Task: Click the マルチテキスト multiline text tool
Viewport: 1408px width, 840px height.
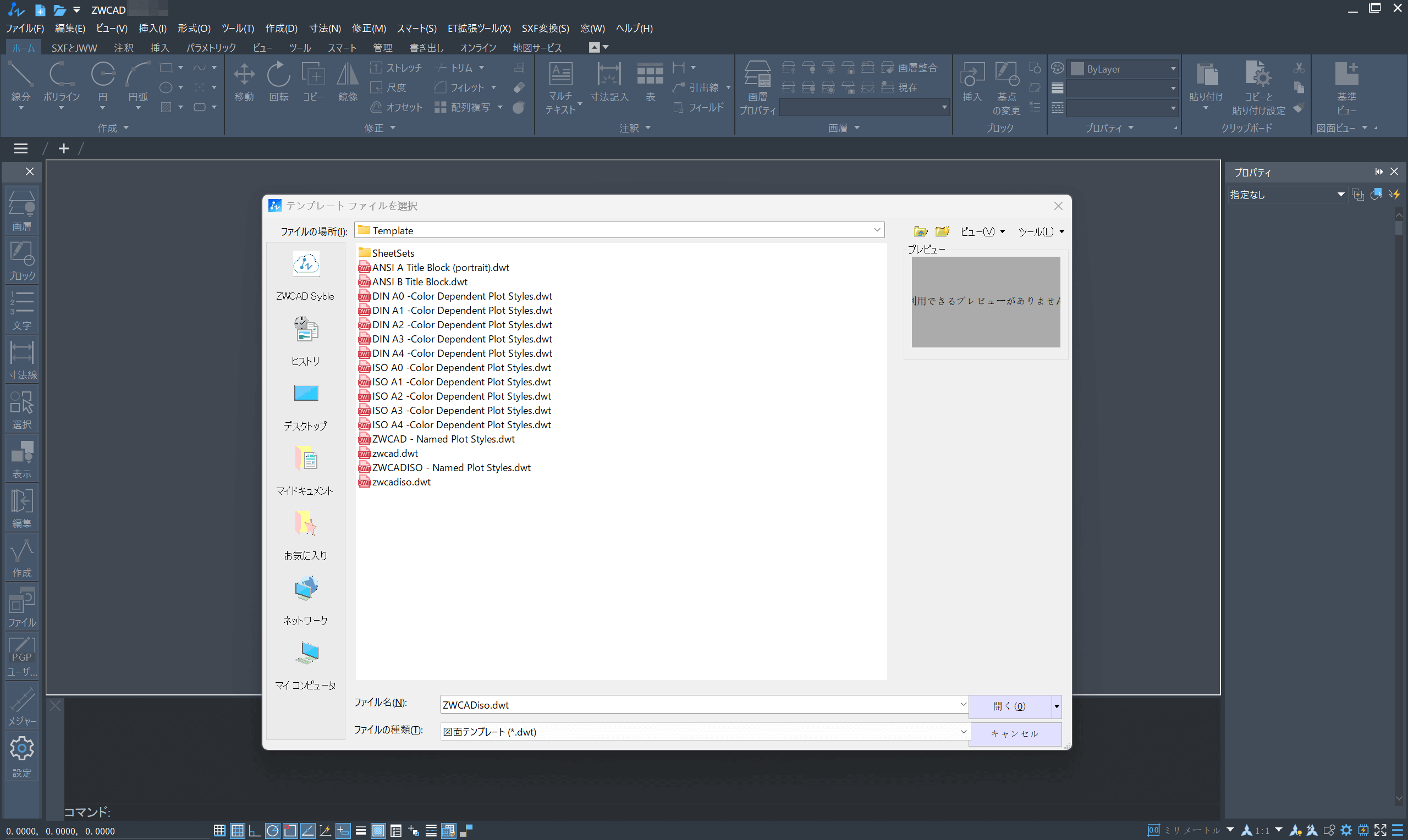Action: [560, 88]
